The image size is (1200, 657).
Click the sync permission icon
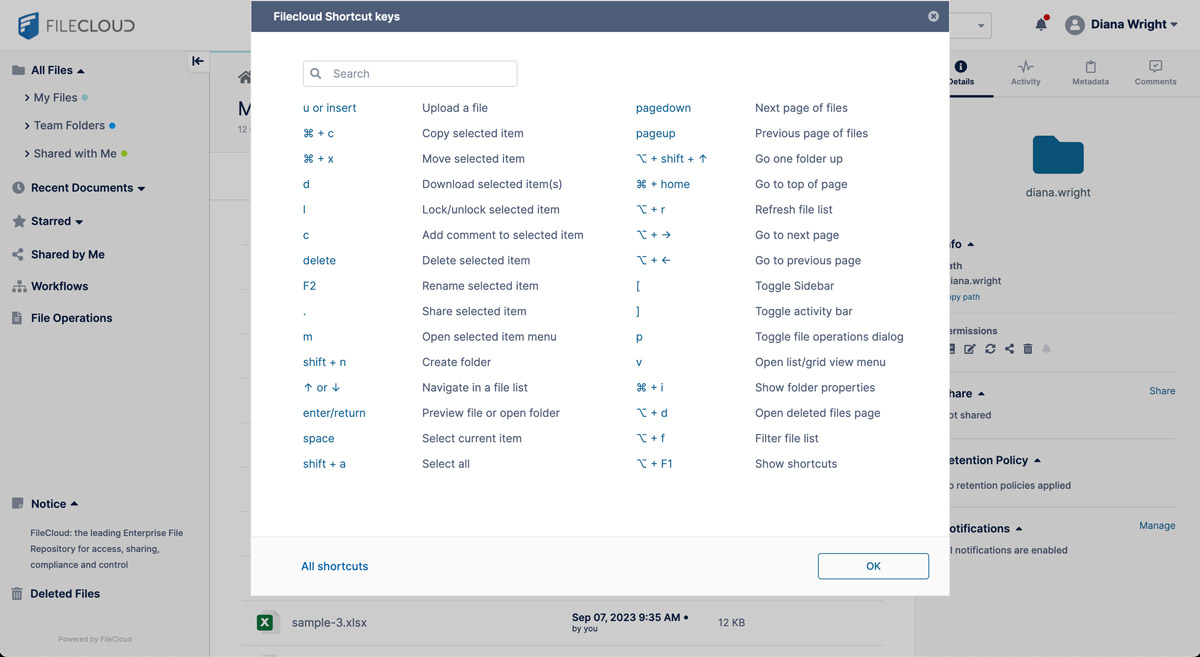point(990,349)
